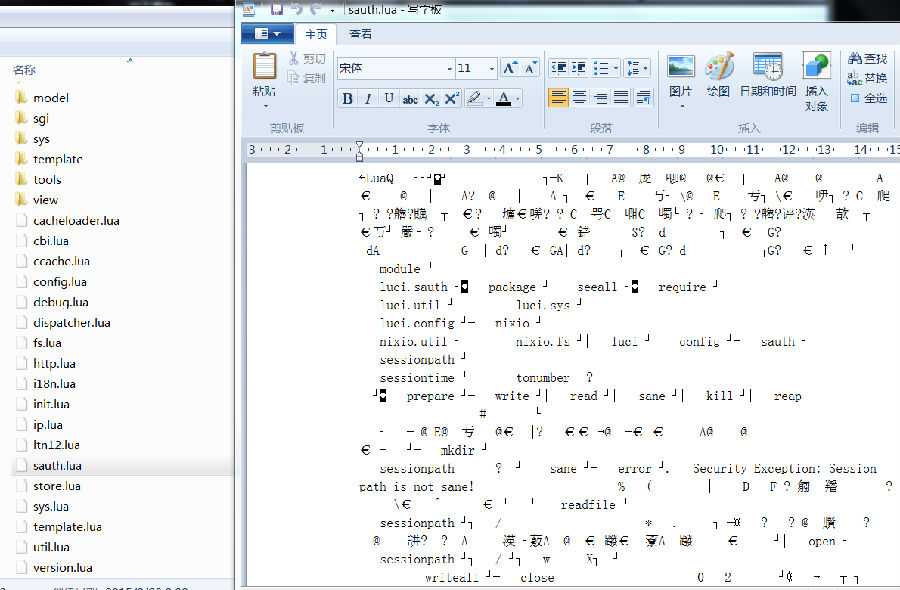The height and width of the screenshot is (590, 900).
Task: Open the font family dropdown
Action: [x=449, y=69]
